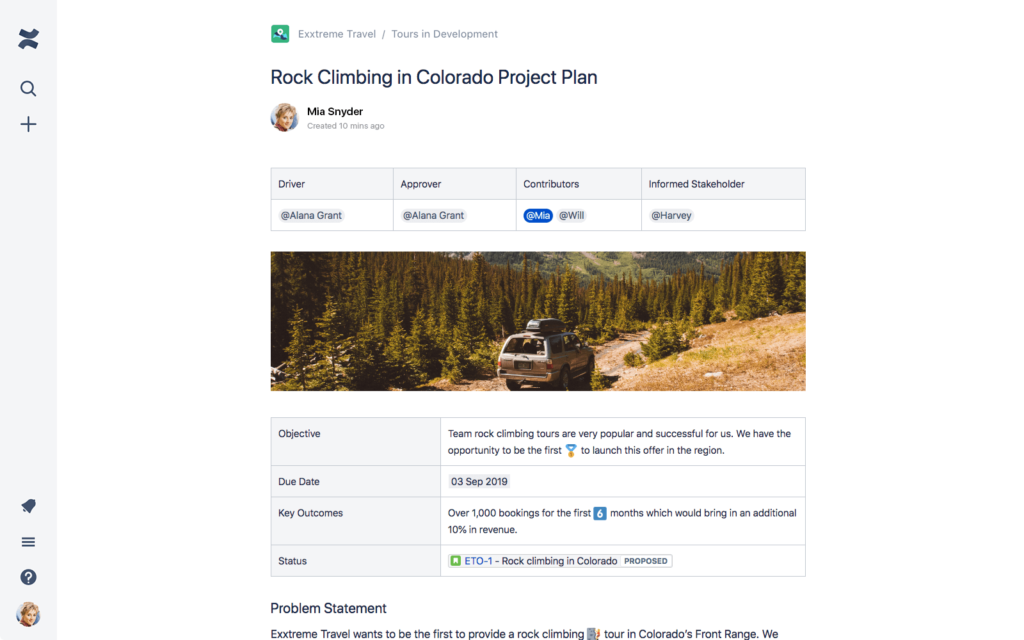Open Confluence home via the sidebar logo
The image size is (1024, 640).
click(x=28, y=39)
